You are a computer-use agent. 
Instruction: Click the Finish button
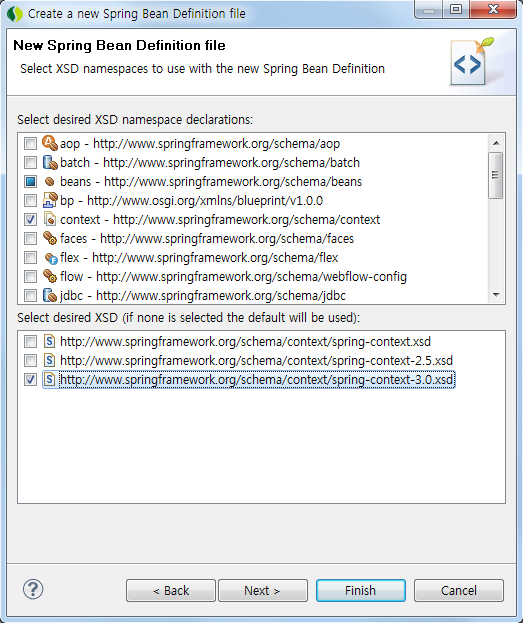point(360,590)
